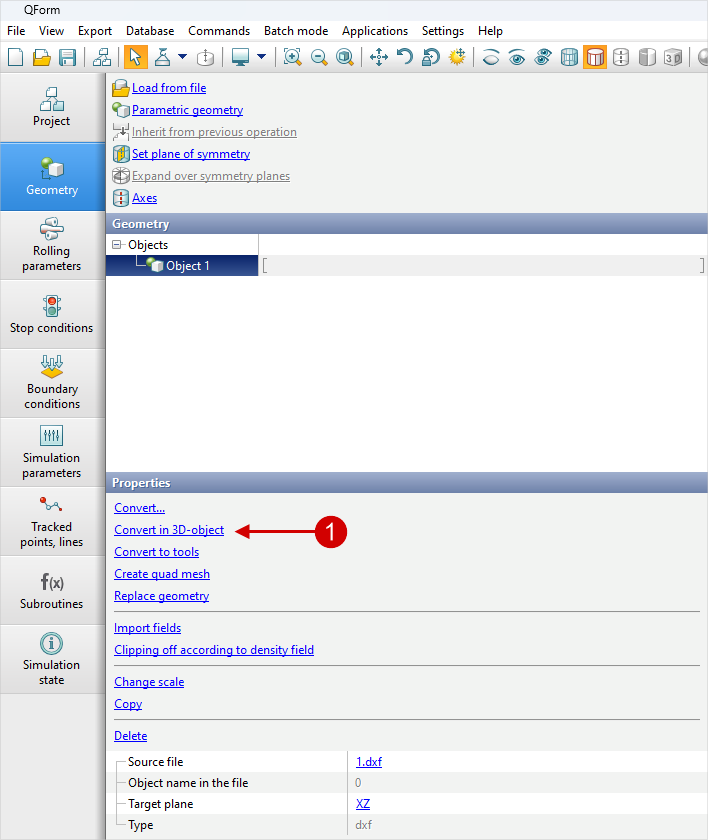Click the four-arrow pan view icon
The image size is (708, 840).
pos(378,57)
